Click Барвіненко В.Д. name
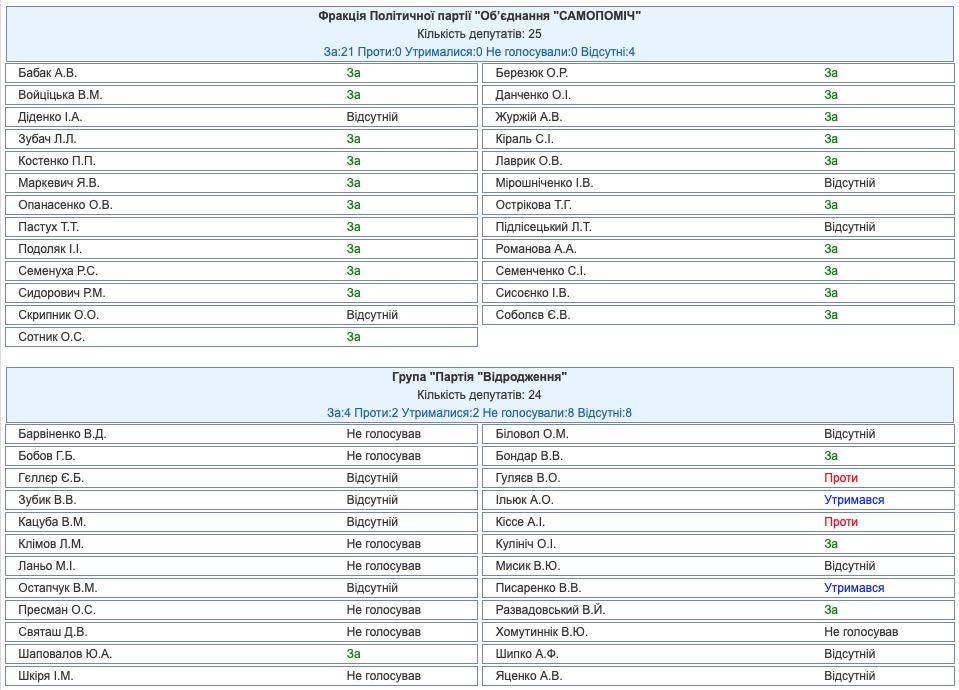This screenshot has height=690, width=959. 62,434
